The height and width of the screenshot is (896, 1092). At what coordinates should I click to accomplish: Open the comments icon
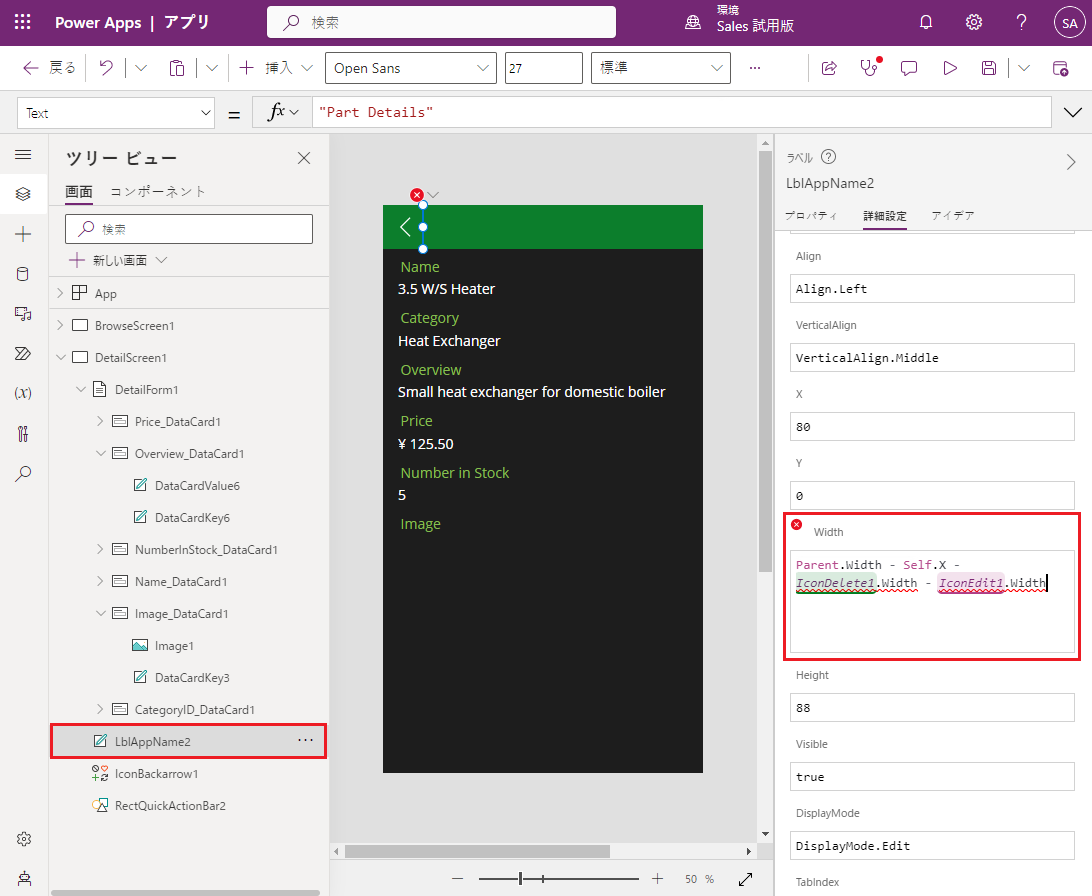point(909,68)
